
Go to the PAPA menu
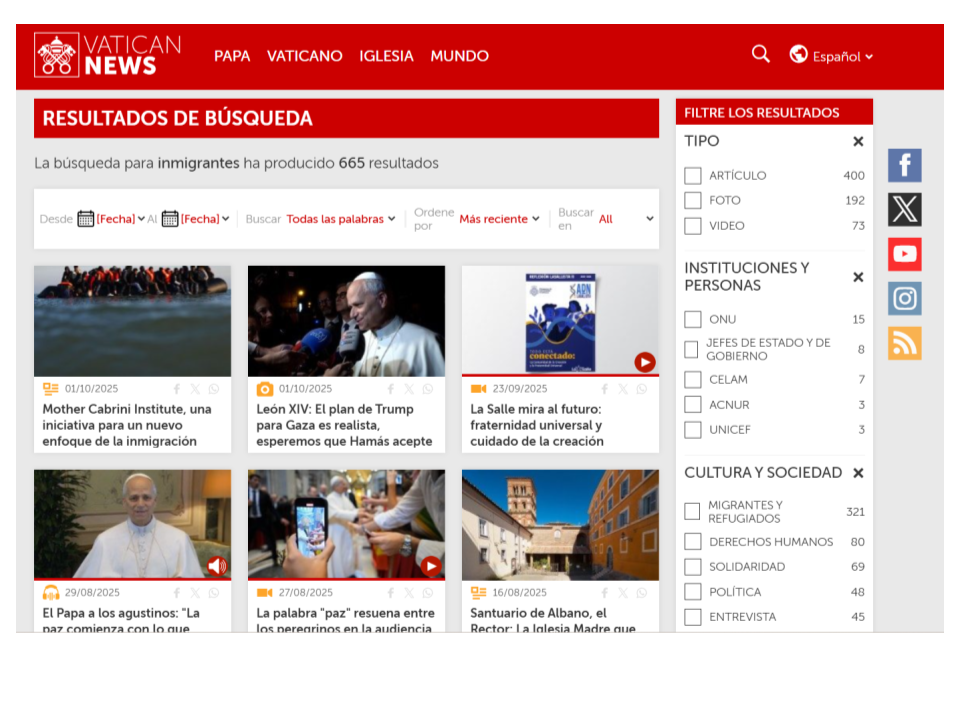(x=232, y=56)
